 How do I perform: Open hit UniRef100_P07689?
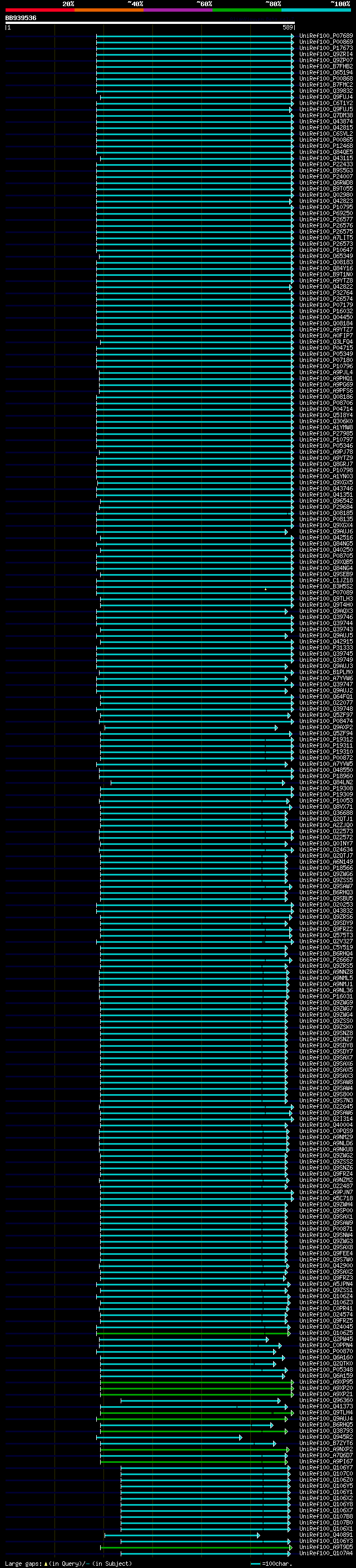325,36
